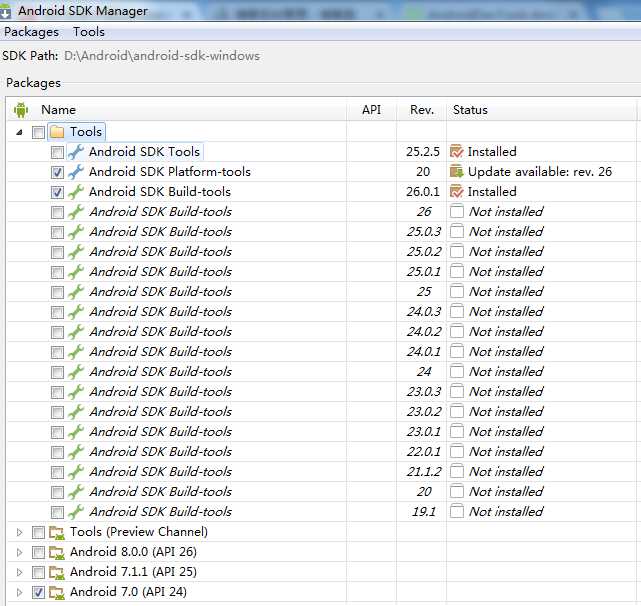This screenshot has width=641, height=606.
Task: Click Not installed icon for rev 25.0.1
Action: [x=457, y=272]
